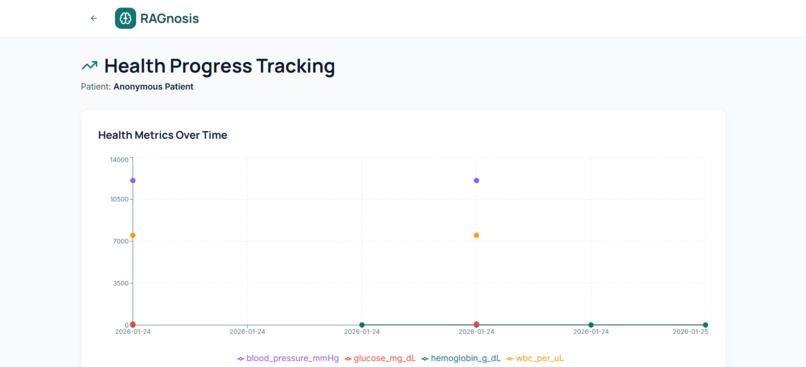
Task: Toggle blood_pressure_mmHg series in the legend
Action: coord(288,358)
